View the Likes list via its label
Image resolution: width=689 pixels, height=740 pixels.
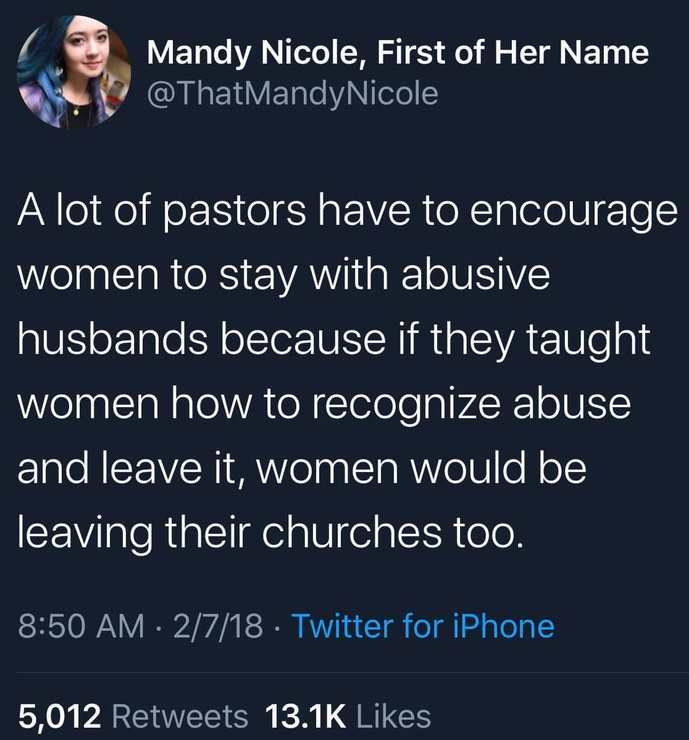tap(393, 716)
